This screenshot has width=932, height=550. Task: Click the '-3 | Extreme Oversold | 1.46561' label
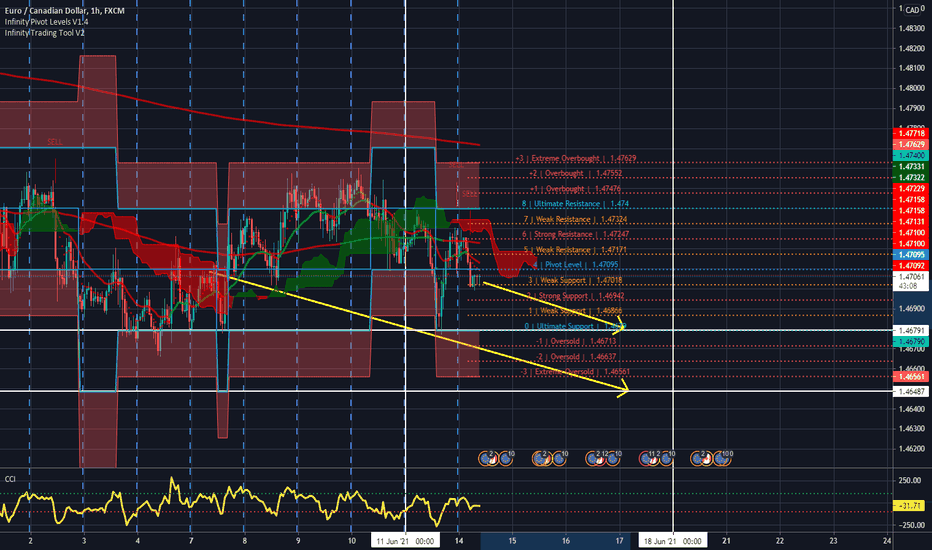point(575,372)
